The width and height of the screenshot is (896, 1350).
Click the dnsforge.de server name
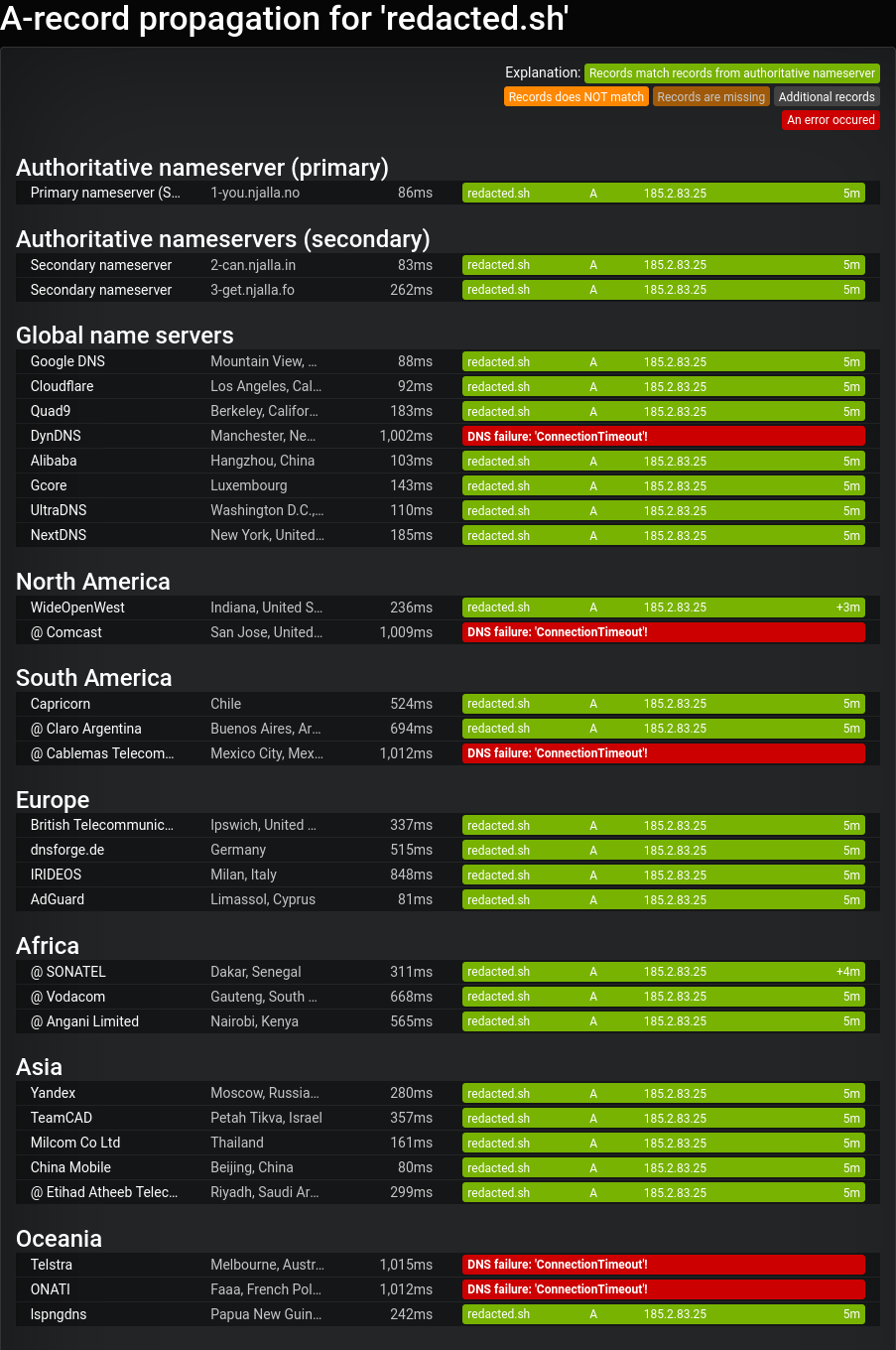67,850
